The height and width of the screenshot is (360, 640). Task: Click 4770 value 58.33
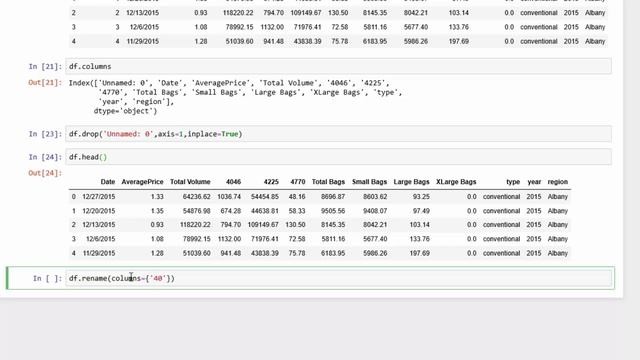point(297,211)
